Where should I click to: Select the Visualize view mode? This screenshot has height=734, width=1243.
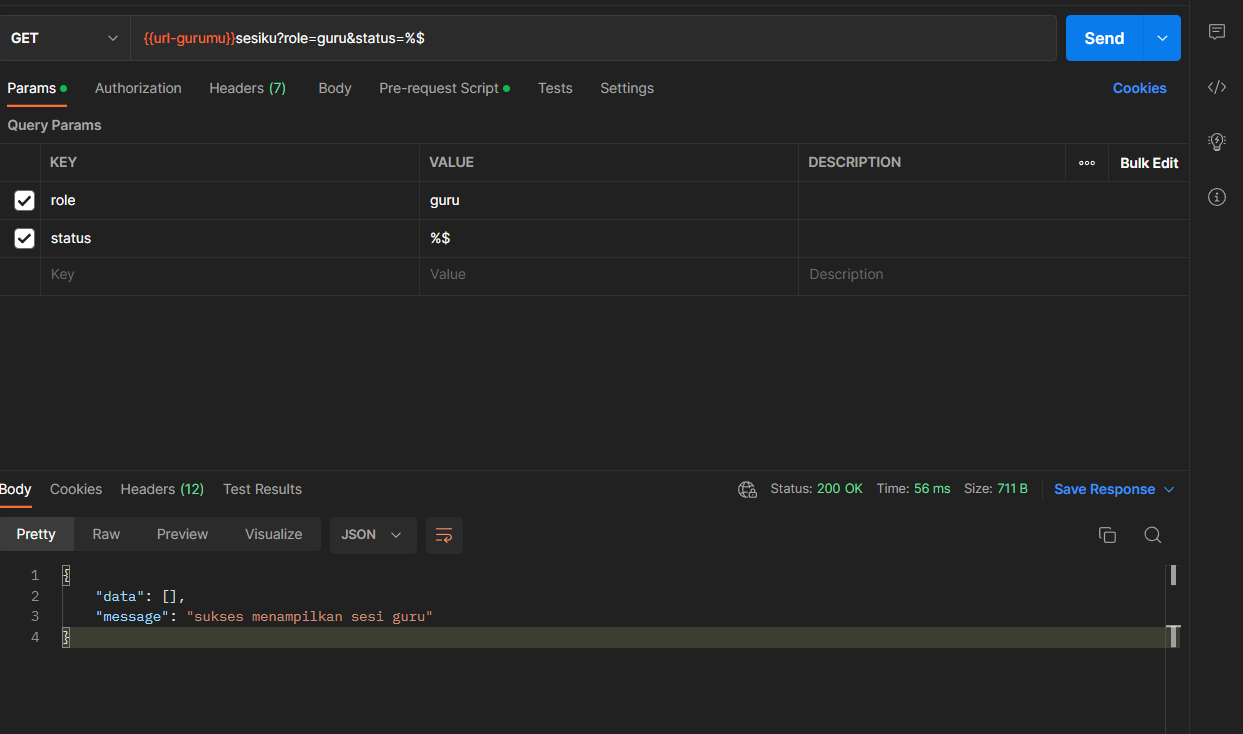273,535
